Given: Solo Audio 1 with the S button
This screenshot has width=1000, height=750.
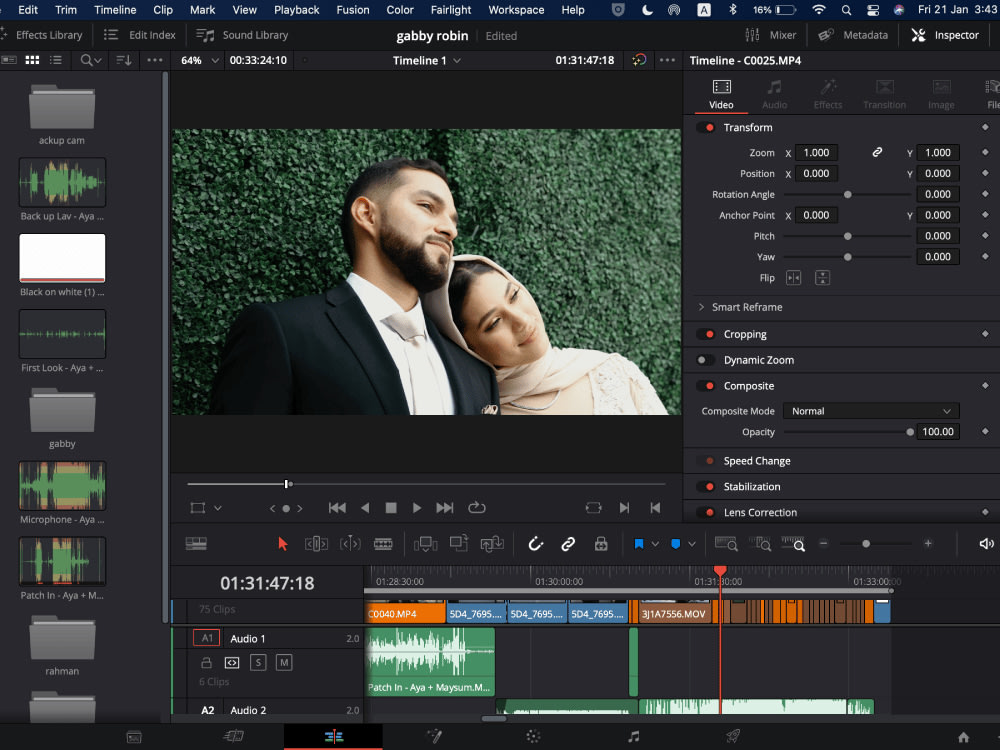Looking at the screenshot, I should 258,662.
